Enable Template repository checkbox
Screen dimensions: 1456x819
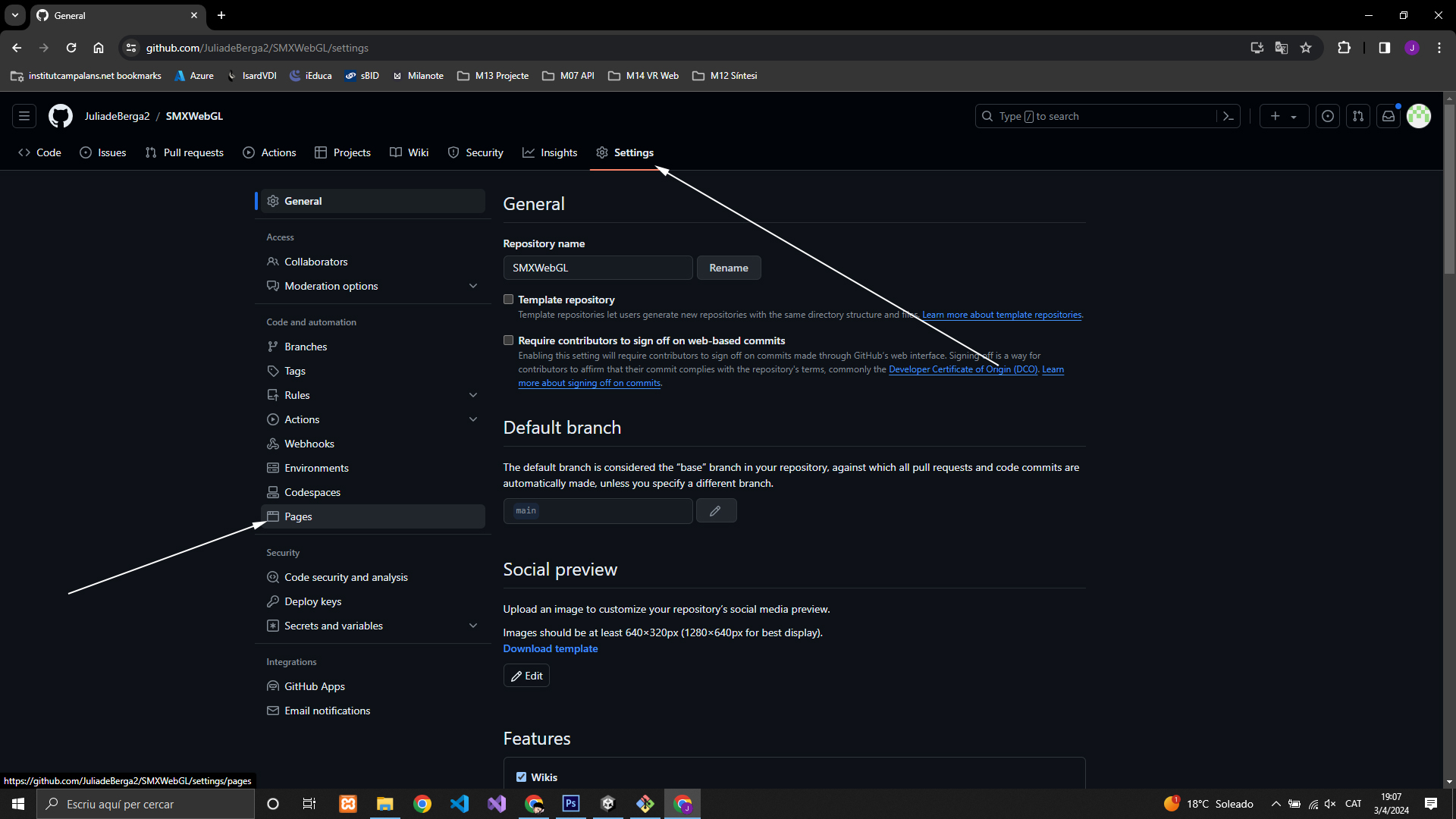tap(508, 300)
